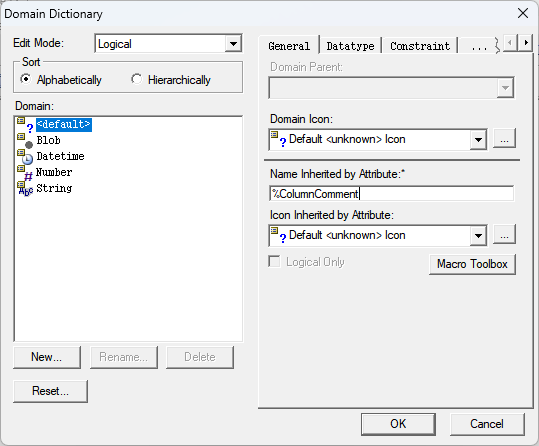Click the Name Inherited by Attribute field
Image resolution: width=539 pixels, height=446 pixels.
pyautogui.click(x=392, y=194)
